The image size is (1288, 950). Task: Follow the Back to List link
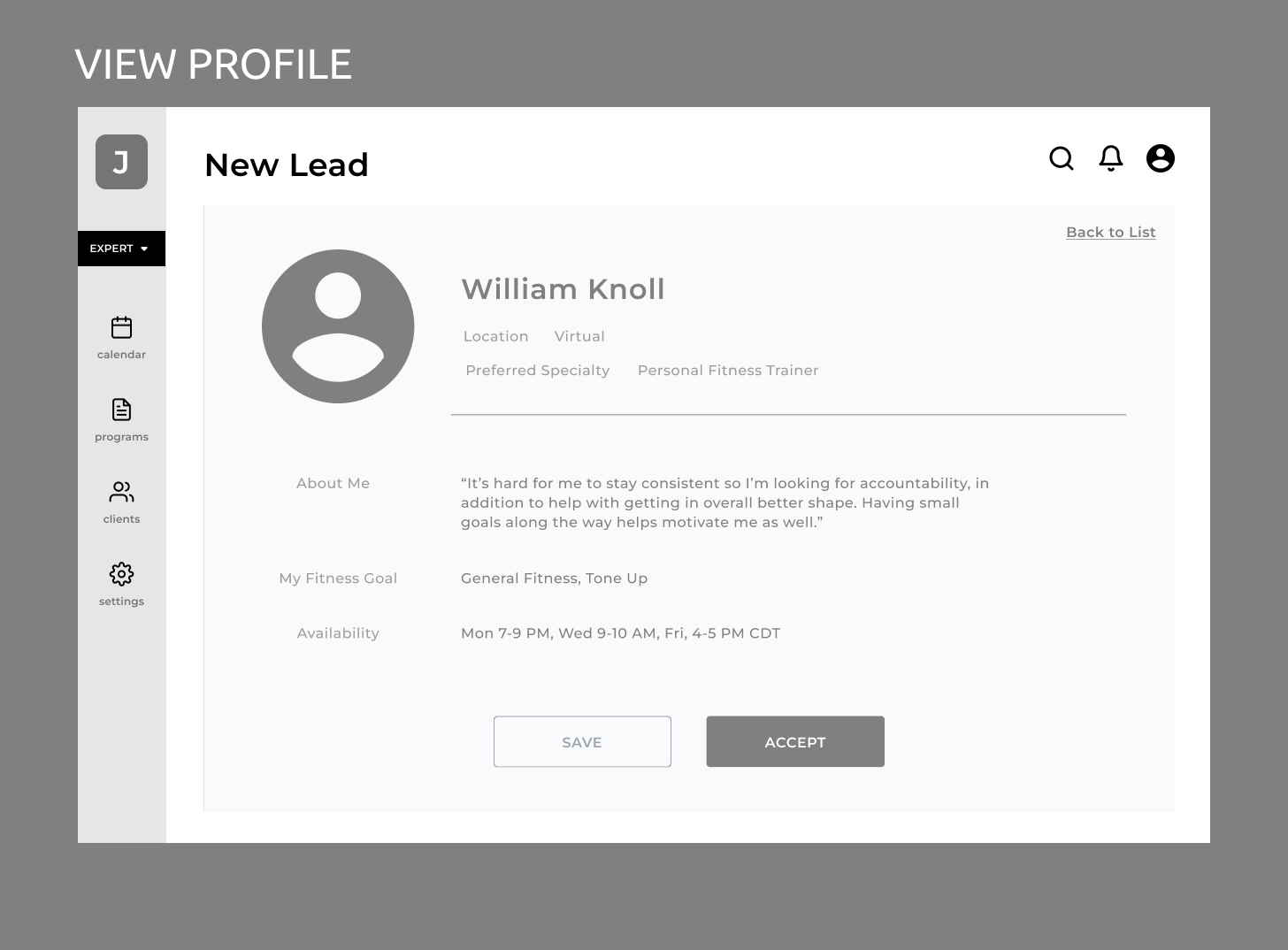tap(1110, 232)
